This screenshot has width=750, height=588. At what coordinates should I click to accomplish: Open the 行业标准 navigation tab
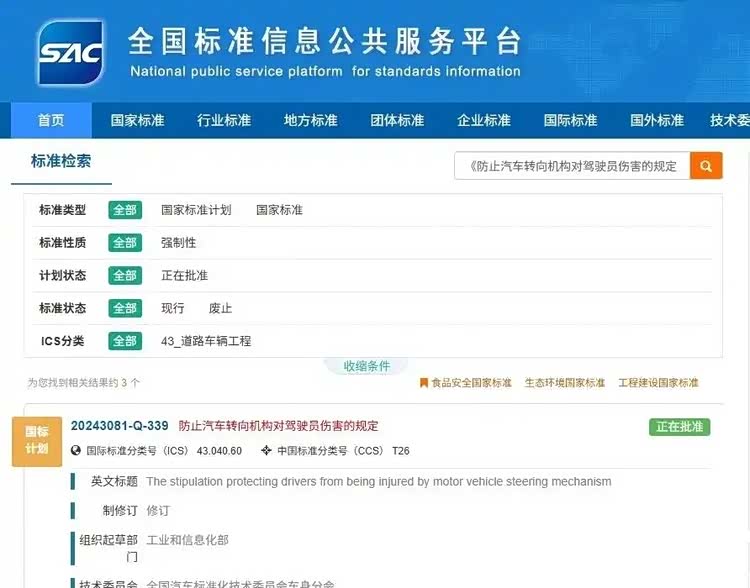[224, 120]
